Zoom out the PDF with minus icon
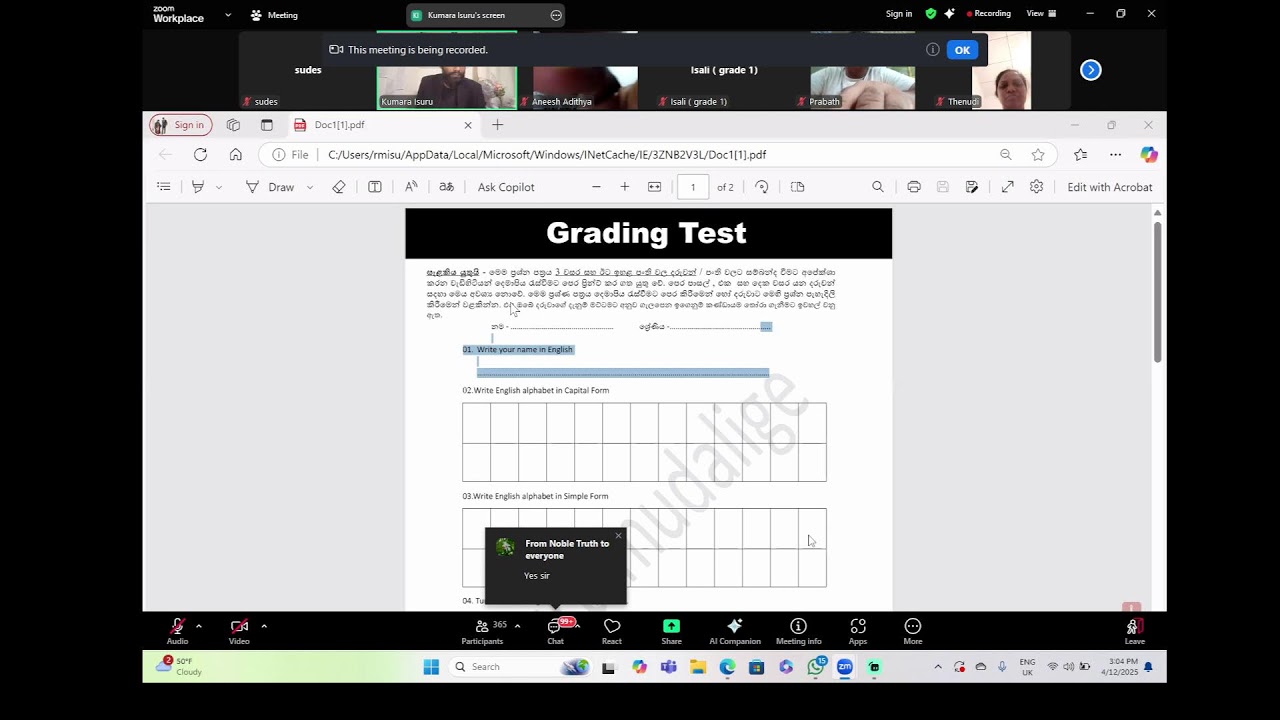Screen dimensions: 1280x720 pos(596,187)
